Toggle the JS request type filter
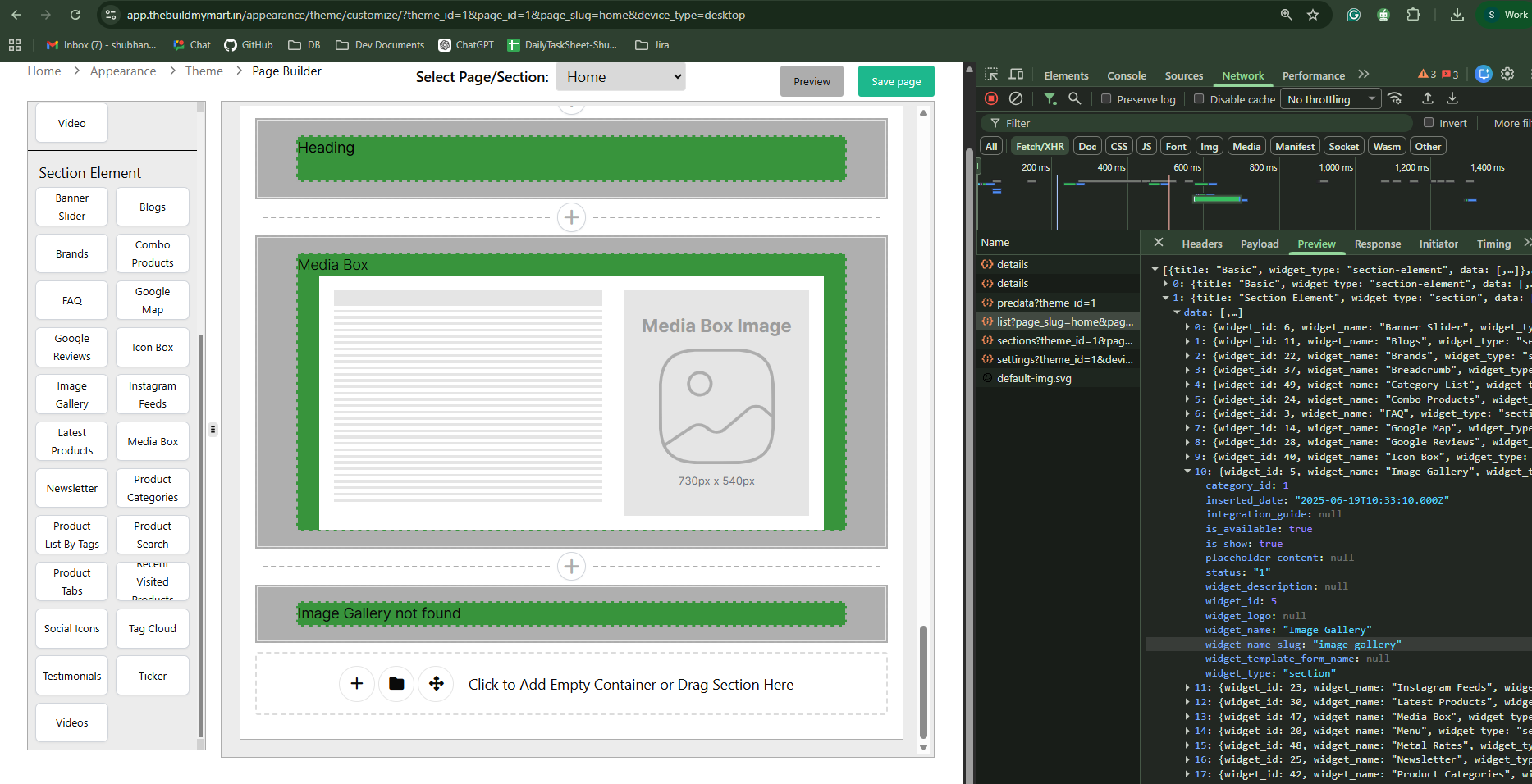The image size is (1532, 784). [x=1146, y=146]
